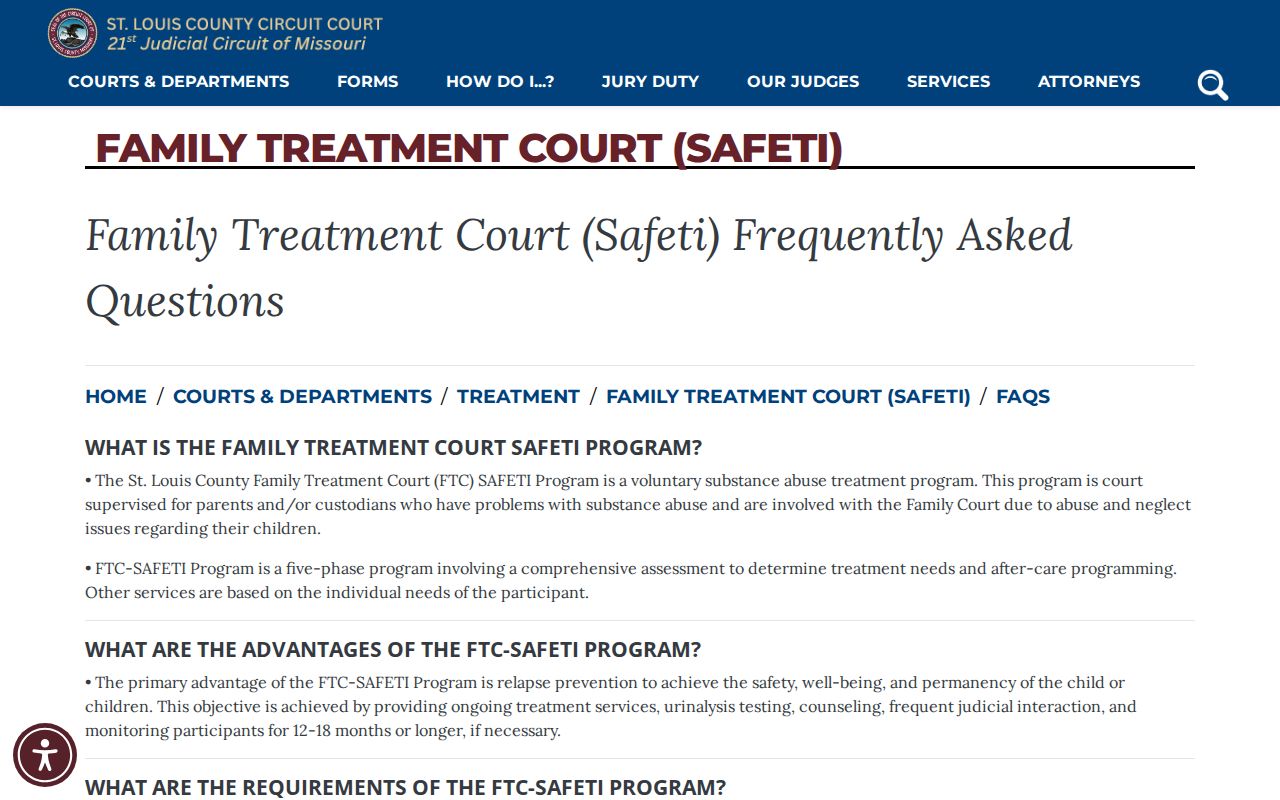Open the Attorneys menu
Screen dimensions: 1280x800
click(1089, 82)
